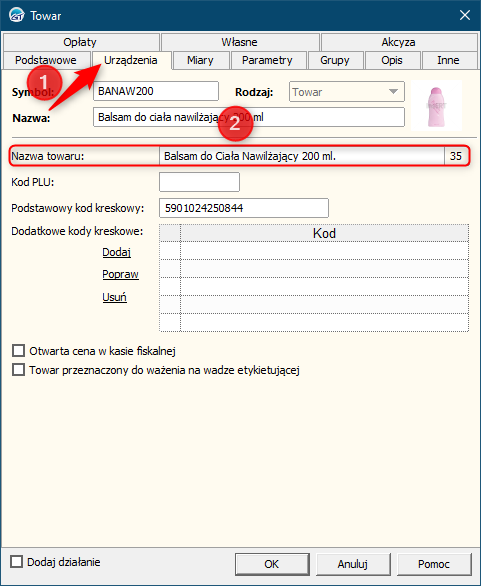The width and height of the screenshot is (481, 586).
Task: Open the Opis tab
Action: [x=392, y=60]
